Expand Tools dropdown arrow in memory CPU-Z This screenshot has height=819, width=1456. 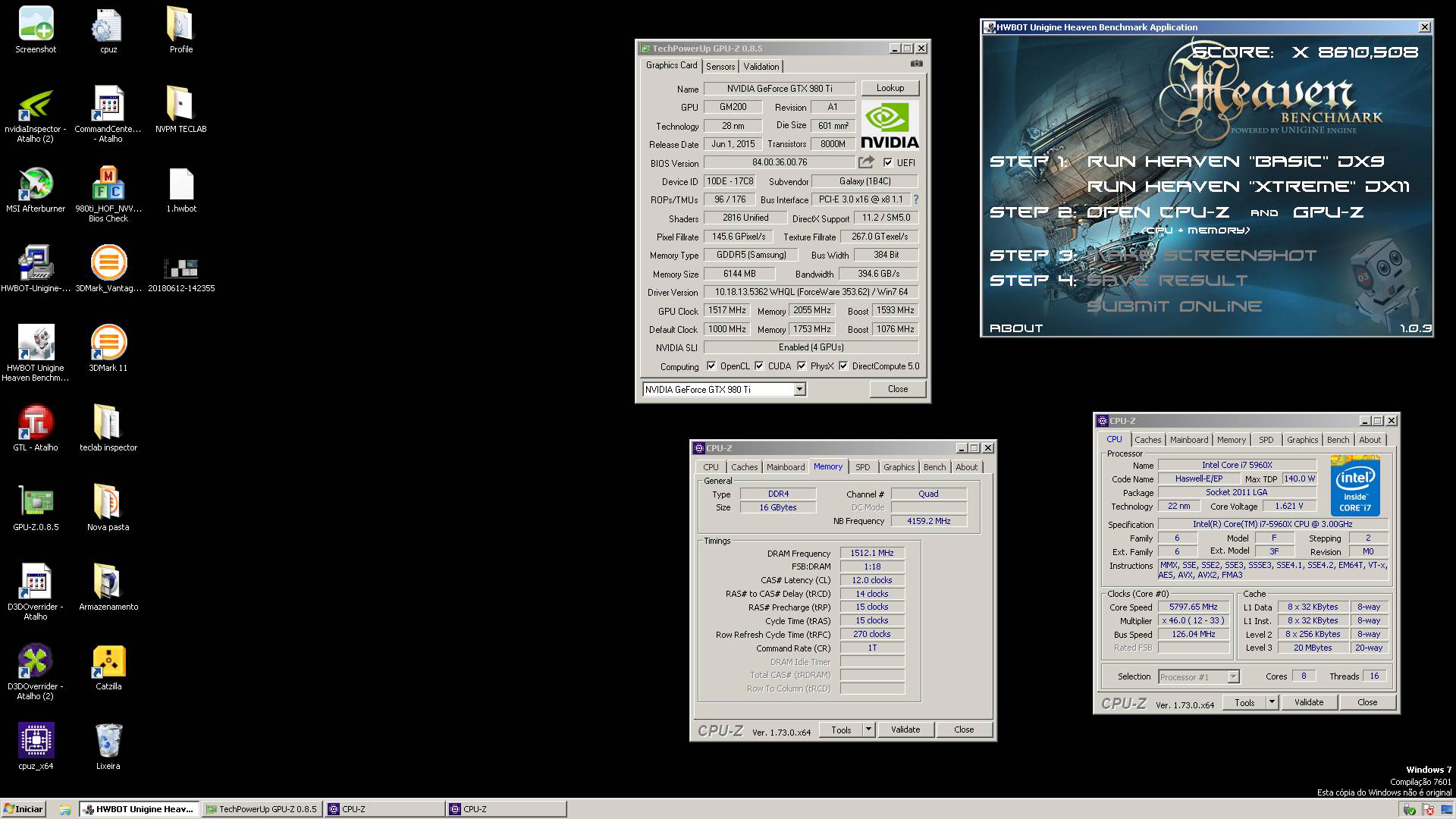[x=868, y=730]
